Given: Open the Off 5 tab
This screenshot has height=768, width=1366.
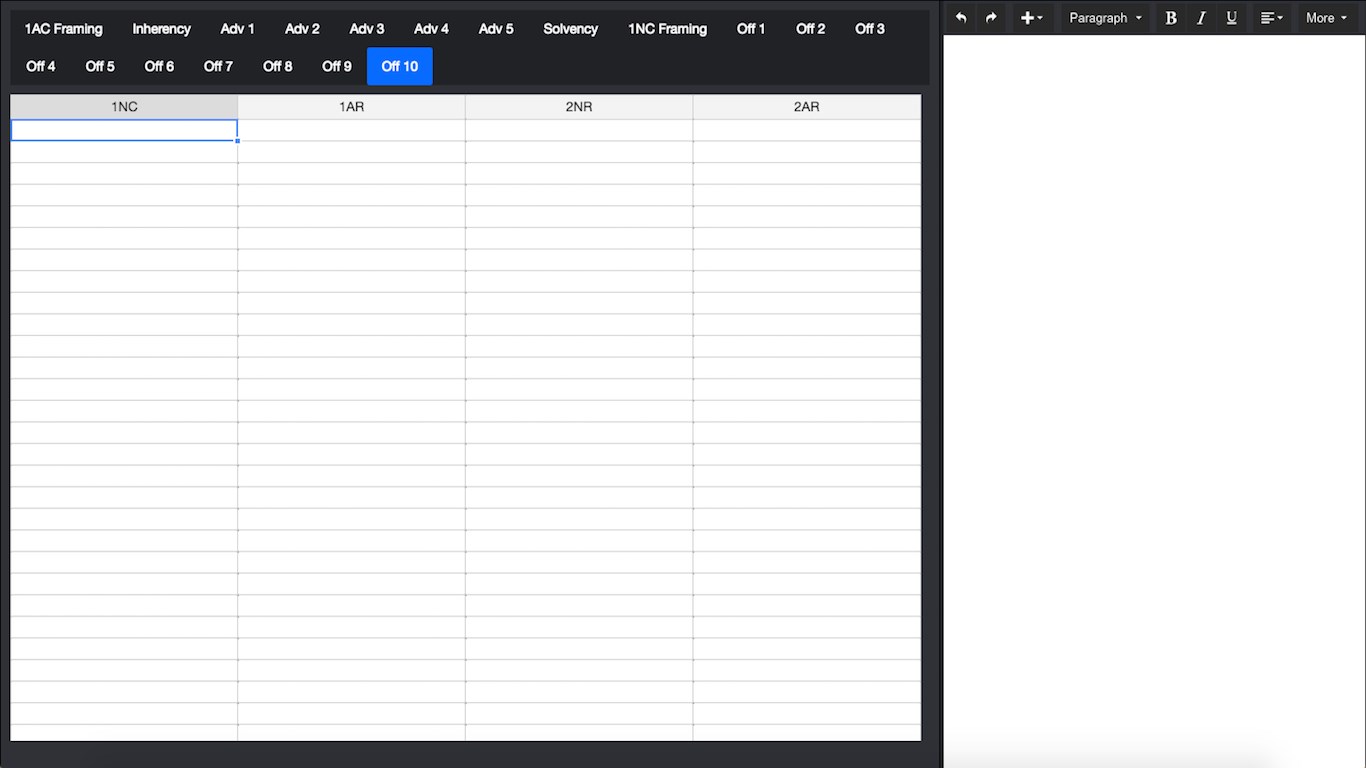Looking at the screenshot, I should point(100,66).
